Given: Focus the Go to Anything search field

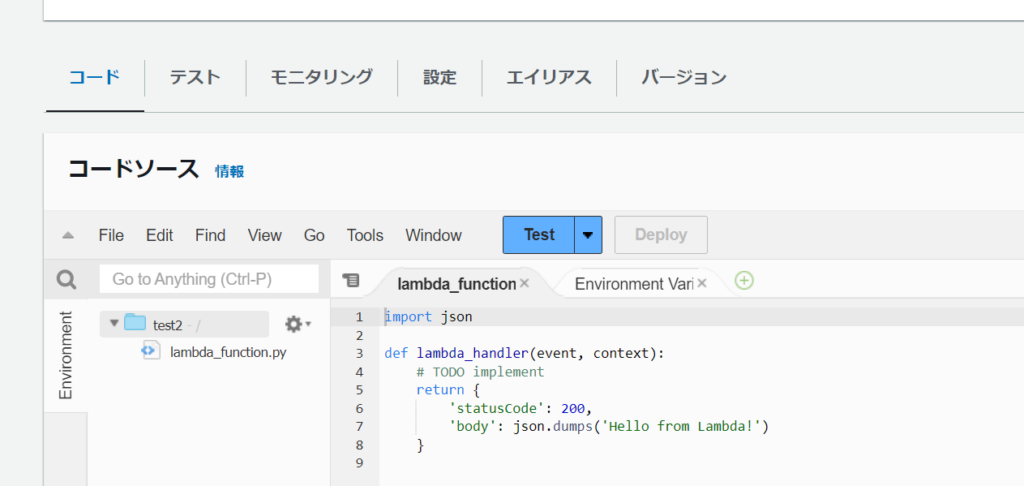Looking at the screenshot, I should [x=209, y=280].
